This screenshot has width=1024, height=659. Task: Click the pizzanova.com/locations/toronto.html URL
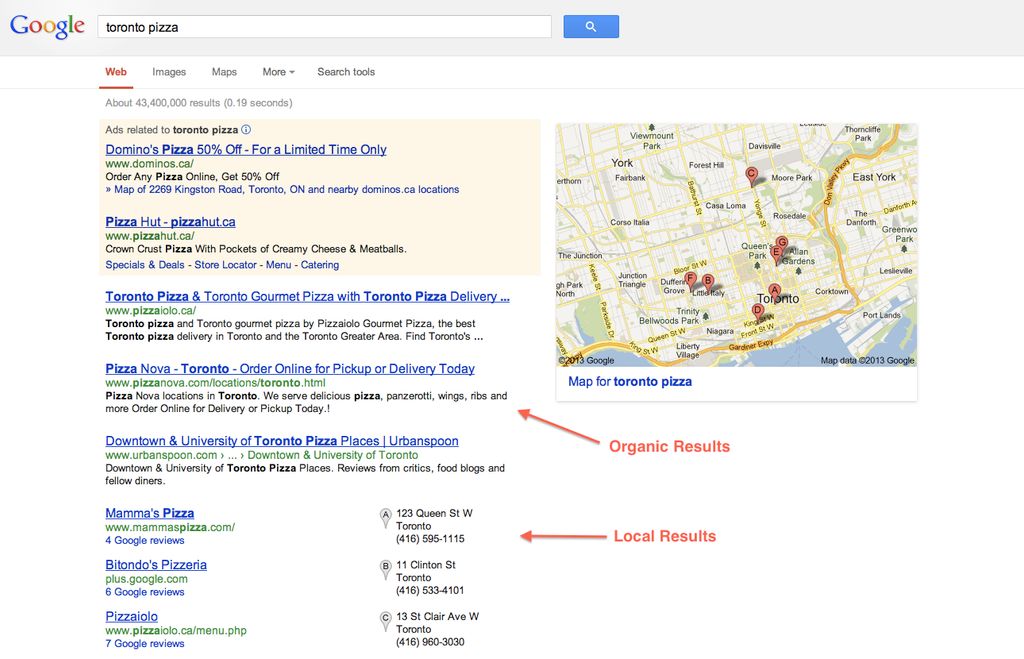(x=216, y=383)
